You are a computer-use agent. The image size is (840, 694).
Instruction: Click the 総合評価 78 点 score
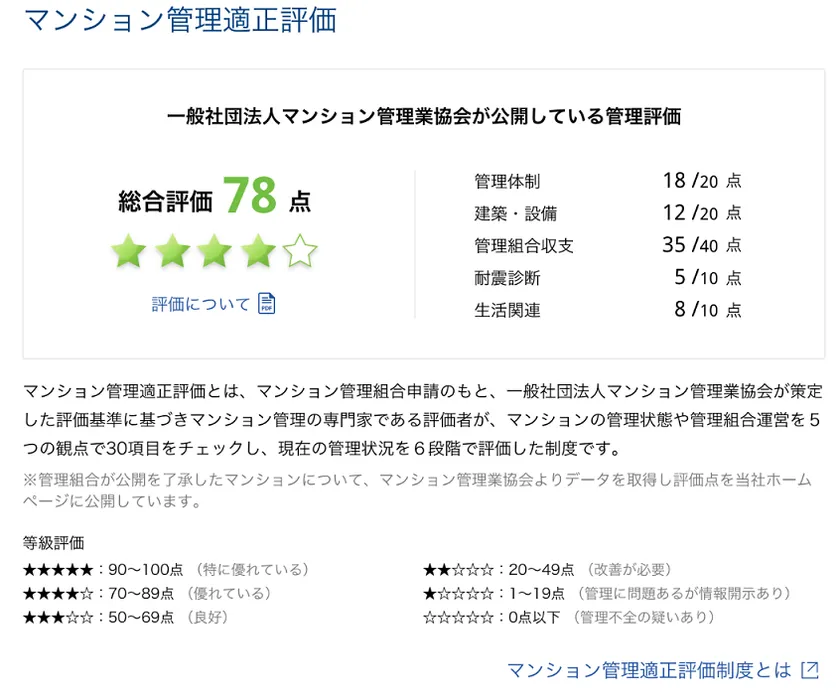pyautogui.click(x=214, y=197)
